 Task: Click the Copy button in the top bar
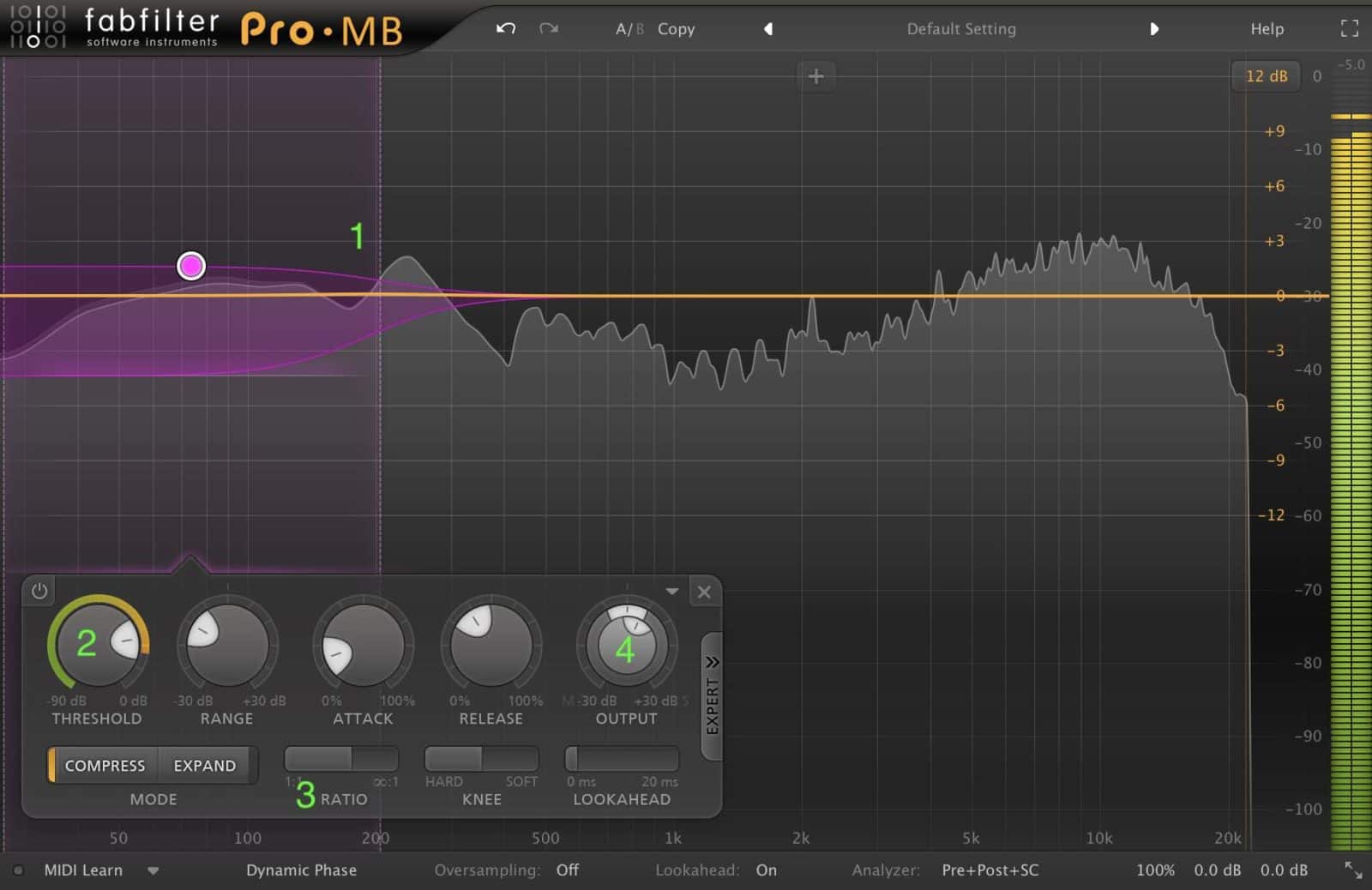point(676,28)
